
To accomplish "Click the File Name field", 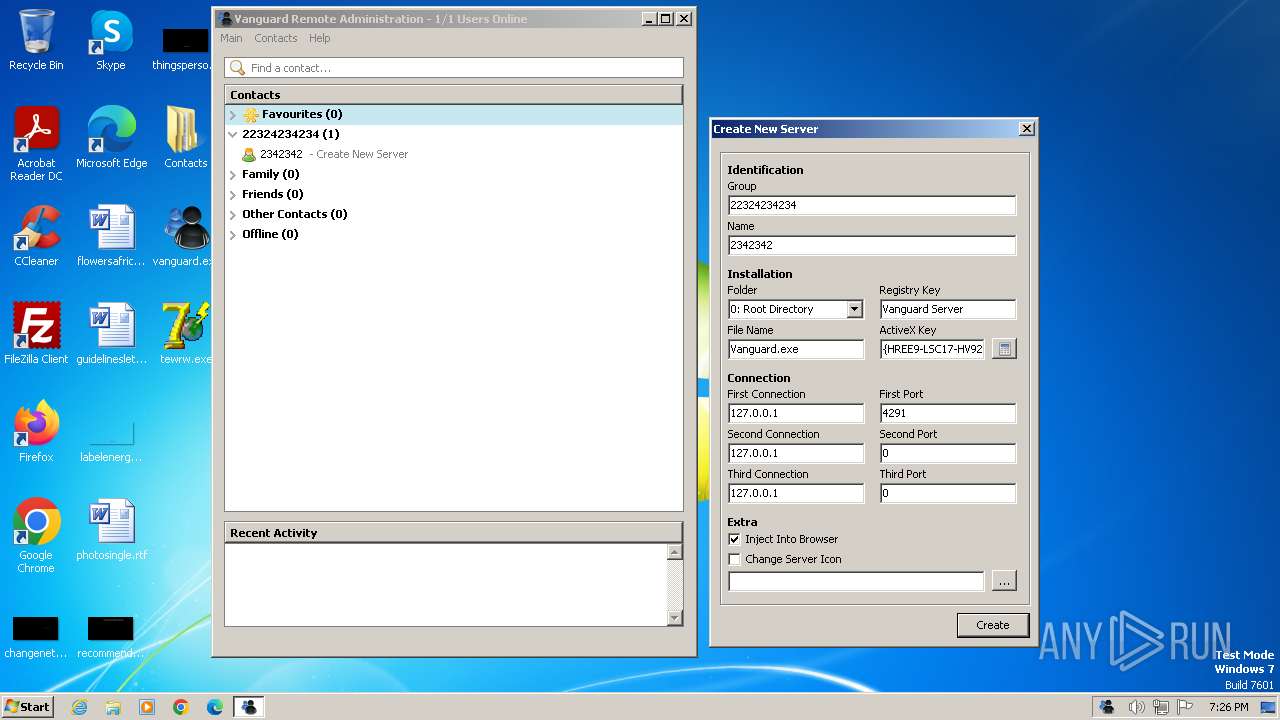I will (796, 349).
